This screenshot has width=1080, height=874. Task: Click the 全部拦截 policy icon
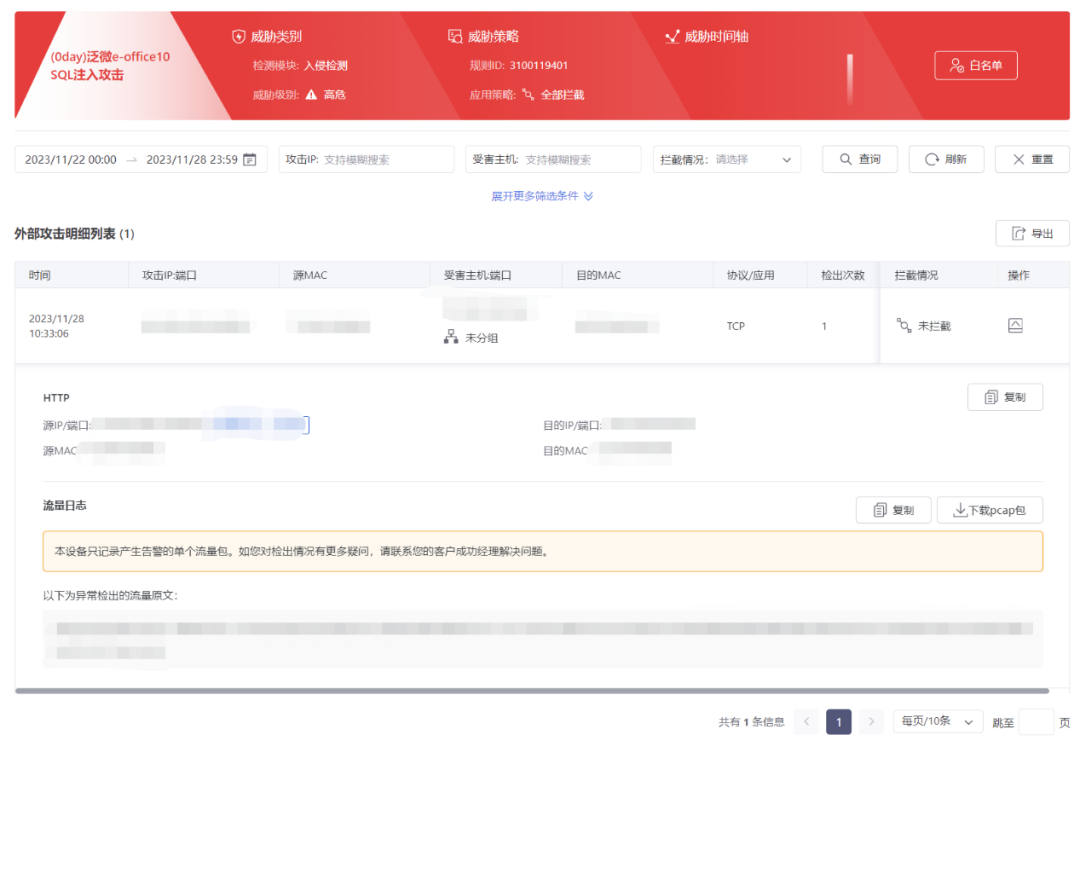528,94
